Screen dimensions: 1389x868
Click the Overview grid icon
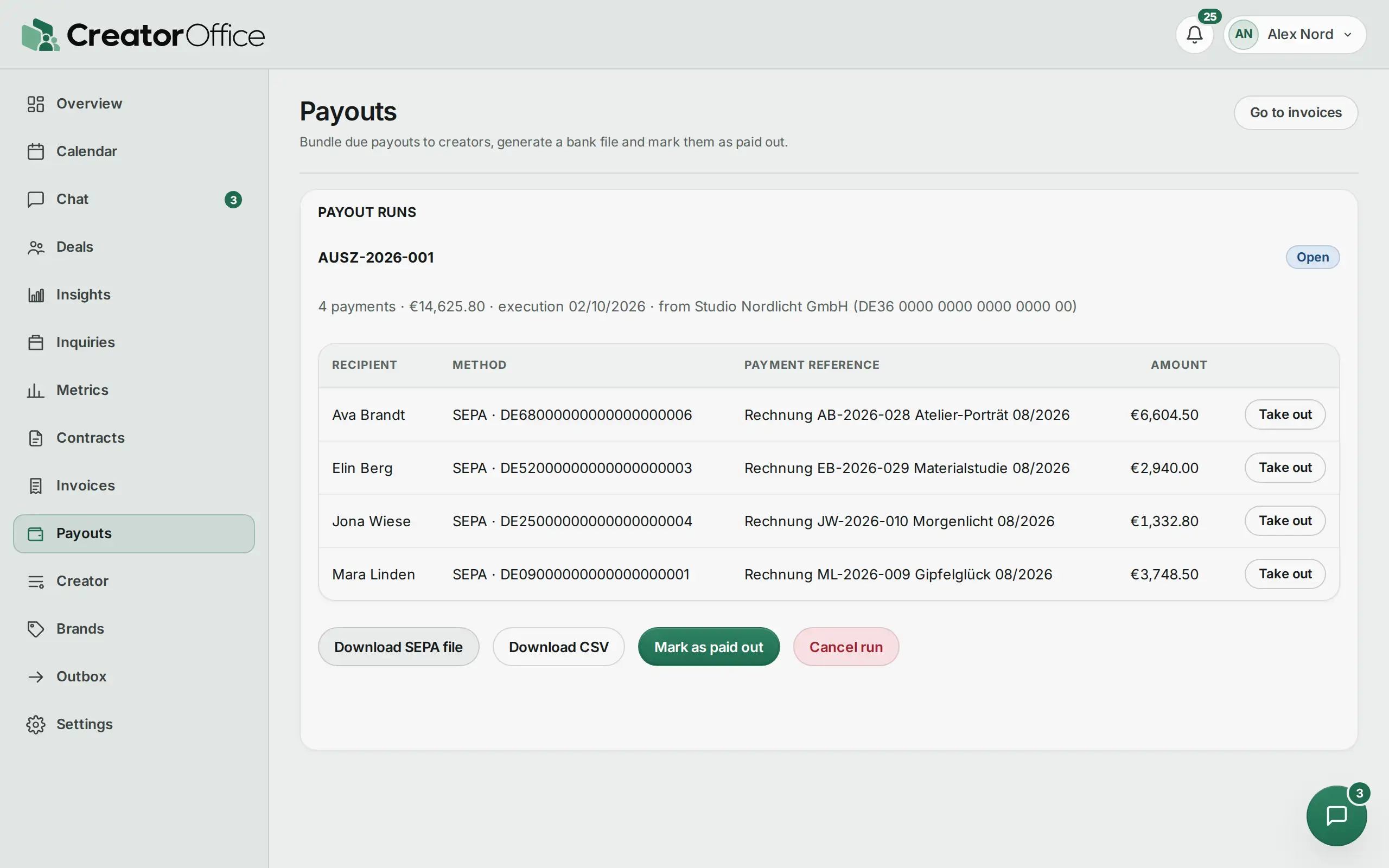[36, 104]
